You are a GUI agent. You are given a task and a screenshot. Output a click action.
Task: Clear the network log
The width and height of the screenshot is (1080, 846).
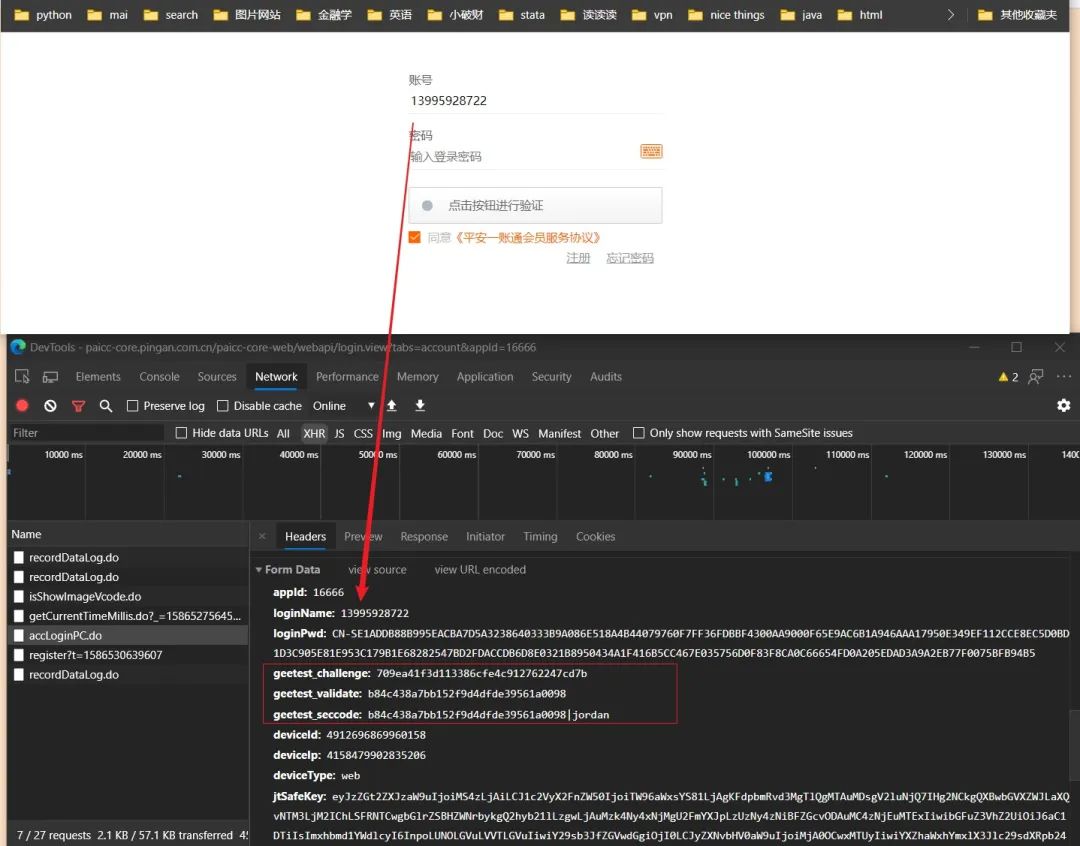point(50,406)
